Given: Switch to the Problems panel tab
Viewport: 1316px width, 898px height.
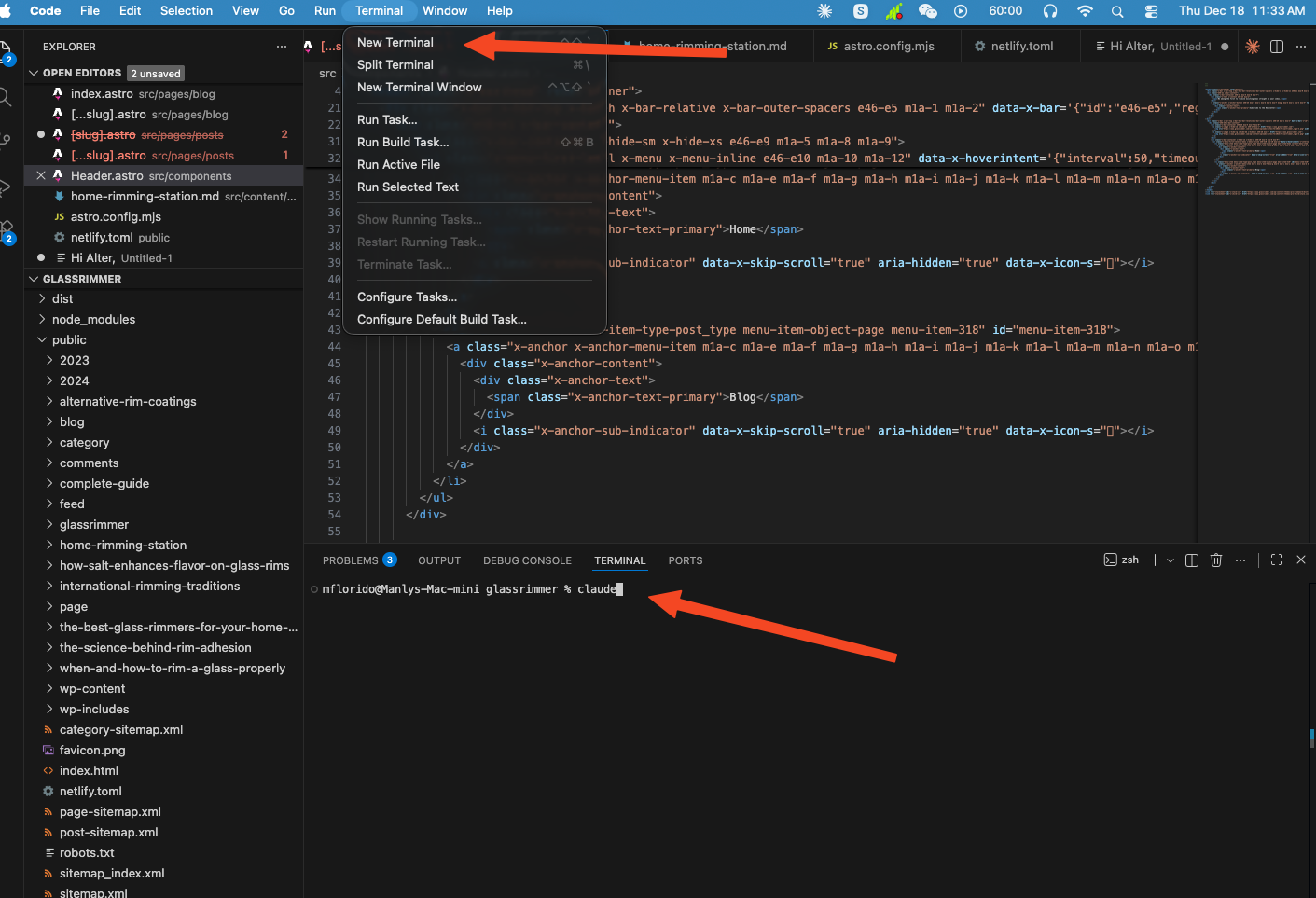Looking at the screenshot, I should (x=359, y=560).
